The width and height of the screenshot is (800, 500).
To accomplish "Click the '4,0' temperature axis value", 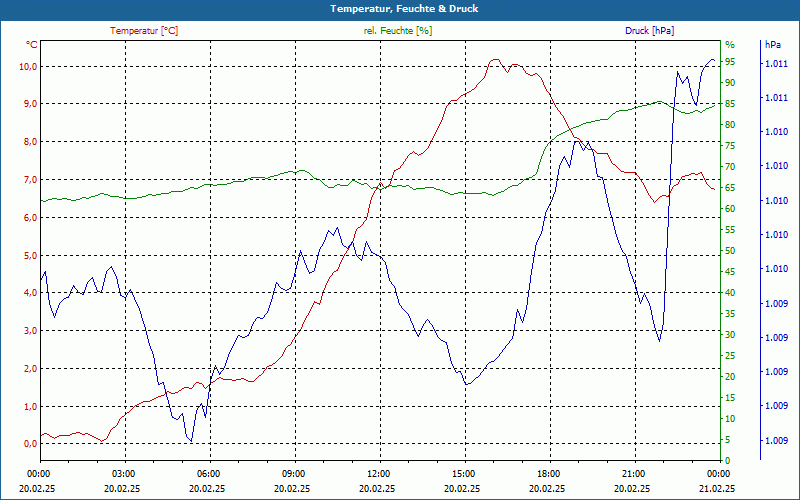I will click(30, 292).
